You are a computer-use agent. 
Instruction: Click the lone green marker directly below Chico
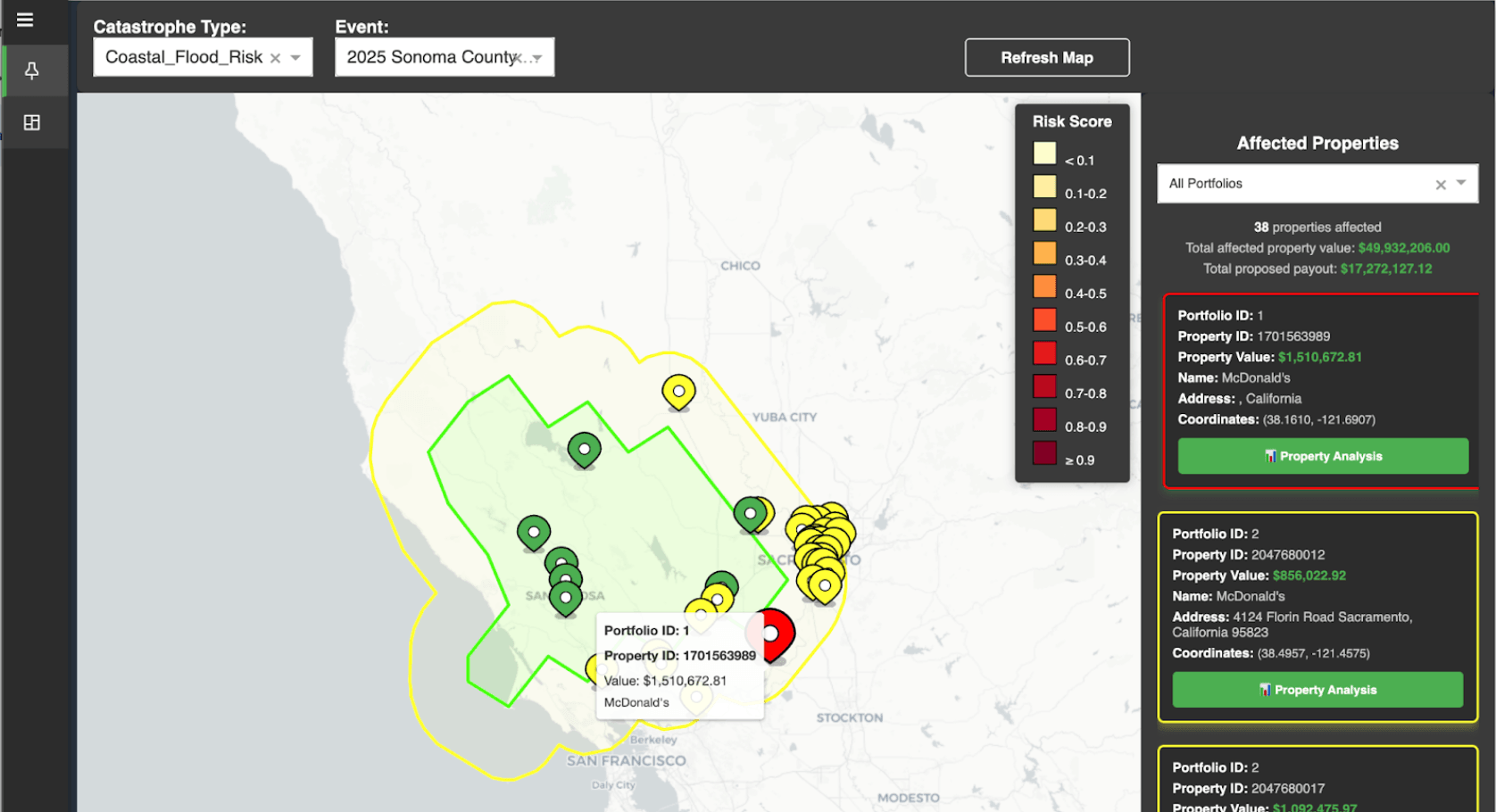(x=584, y=450)
